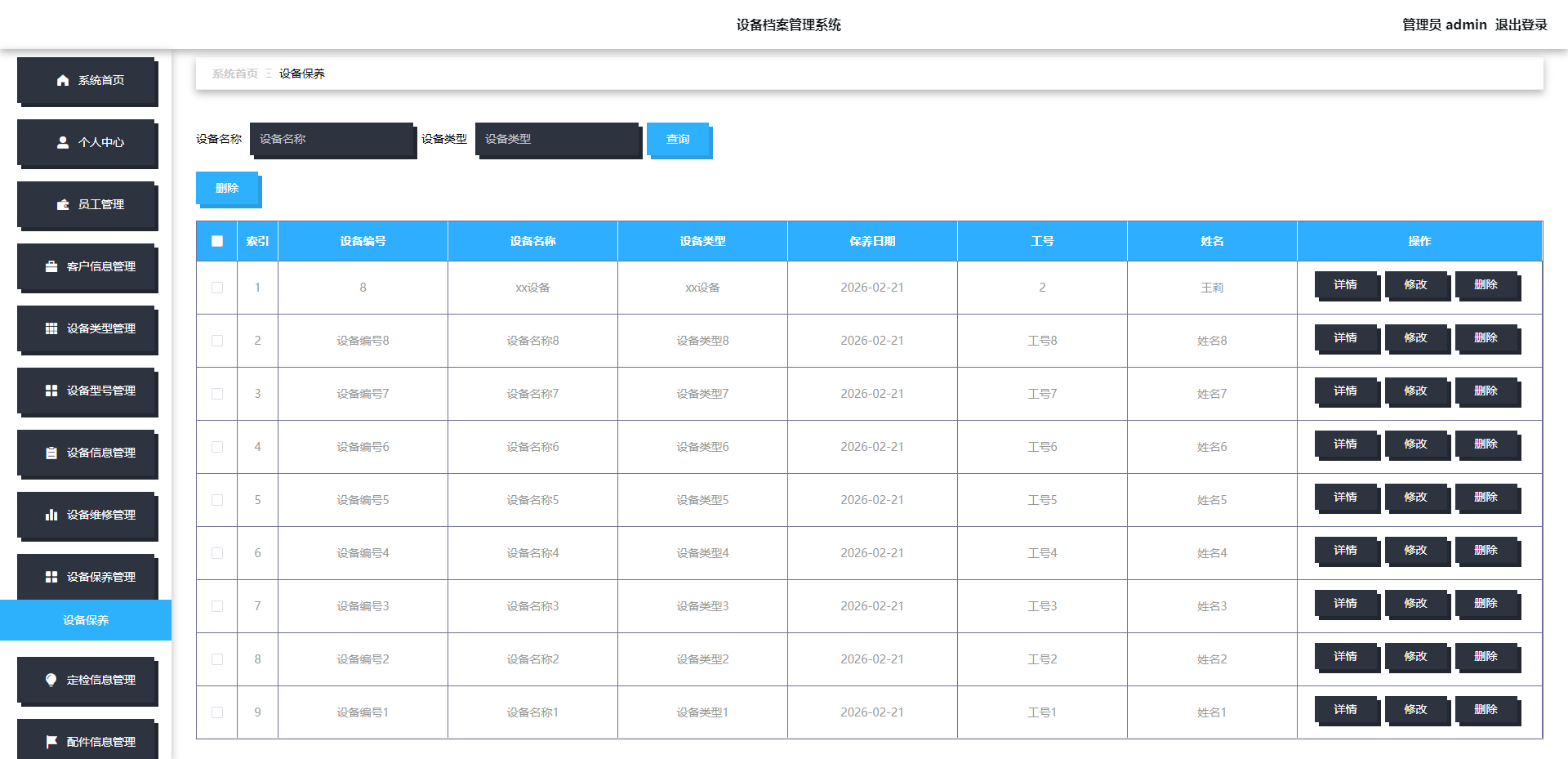1568x759 pixels.
Task: Expand the 设备型号管理 sidebar menu
Action: (87, 391)
